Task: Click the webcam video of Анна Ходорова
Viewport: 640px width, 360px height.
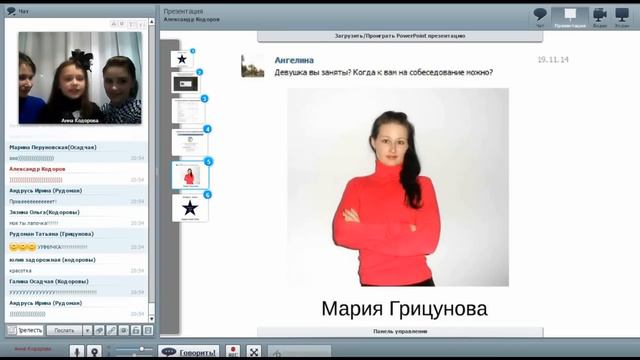Action: point(80,78)
